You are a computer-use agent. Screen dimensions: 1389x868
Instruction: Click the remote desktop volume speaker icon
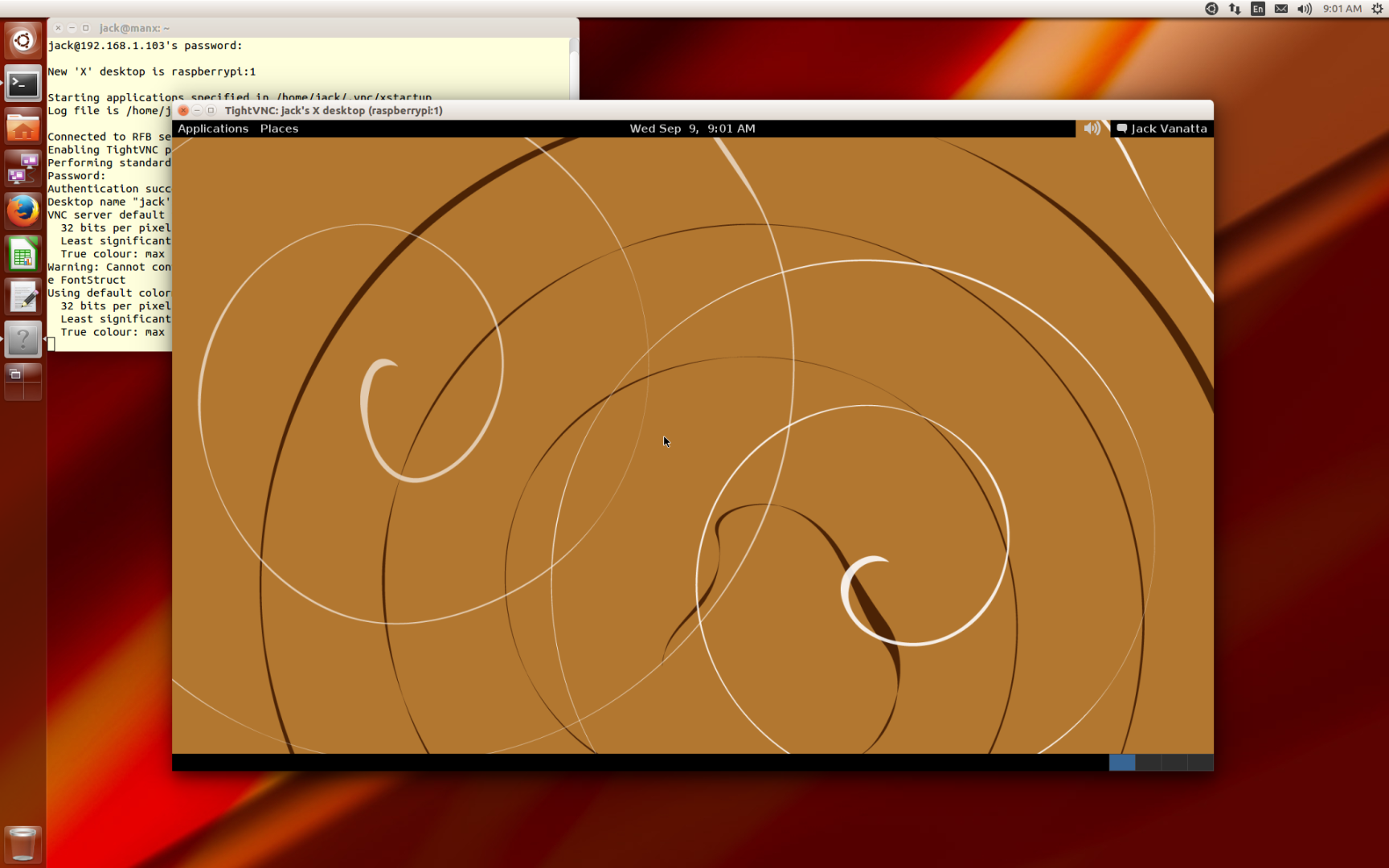pyautogui.click(x=1092, y=129)
